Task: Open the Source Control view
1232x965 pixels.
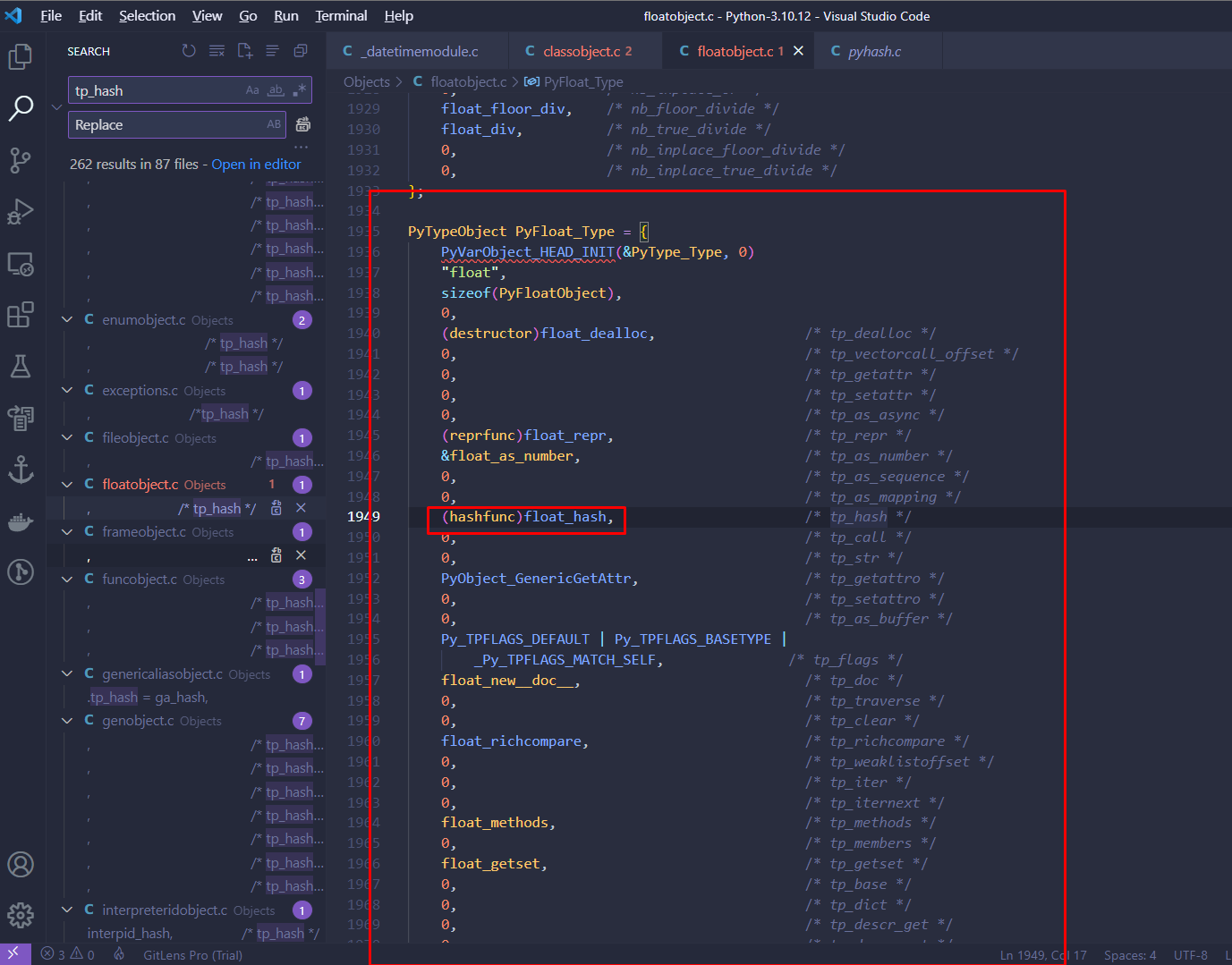Action: point(20,160)
